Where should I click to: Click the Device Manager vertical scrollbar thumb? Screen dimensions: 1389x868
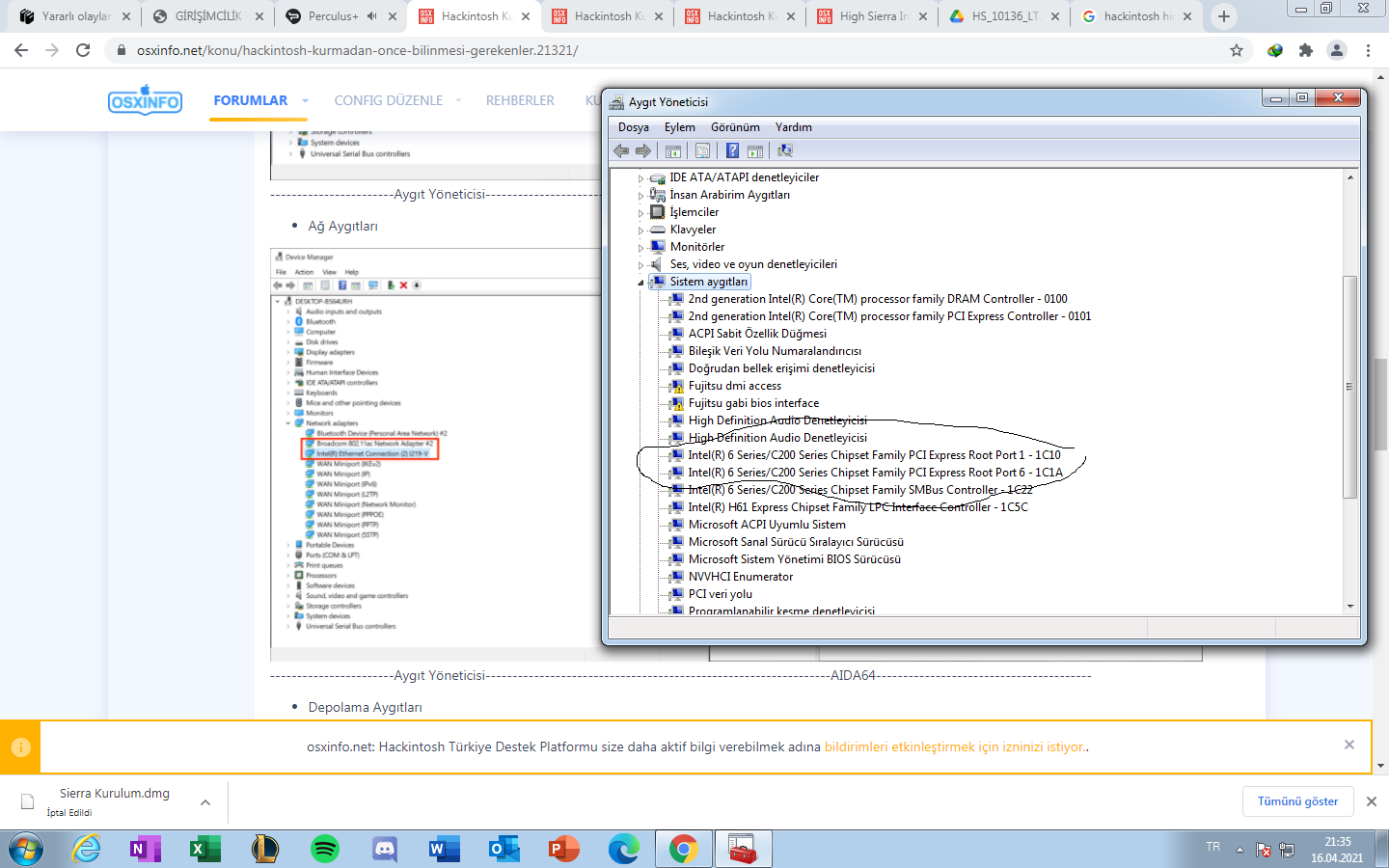pos(1349,386)
